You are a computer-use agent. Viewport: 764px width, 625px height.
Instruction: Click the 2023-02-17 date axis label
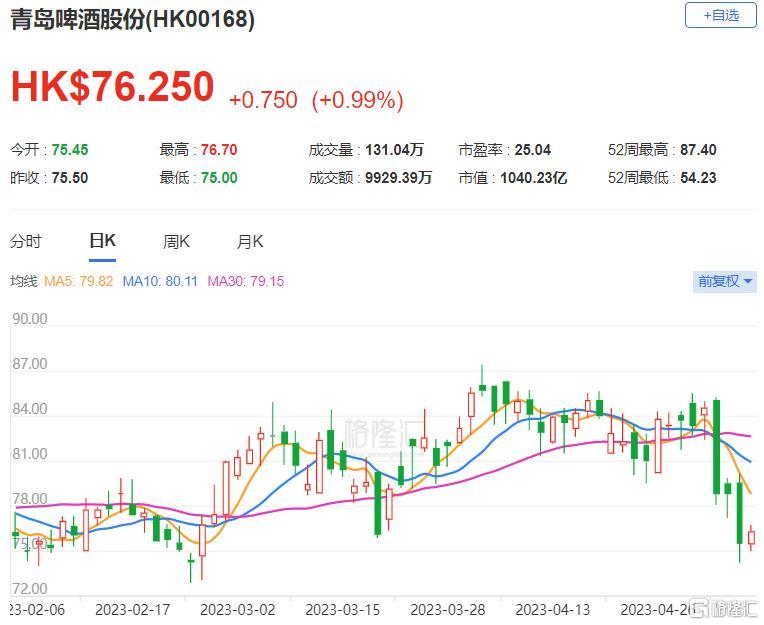tap(133, 610)
